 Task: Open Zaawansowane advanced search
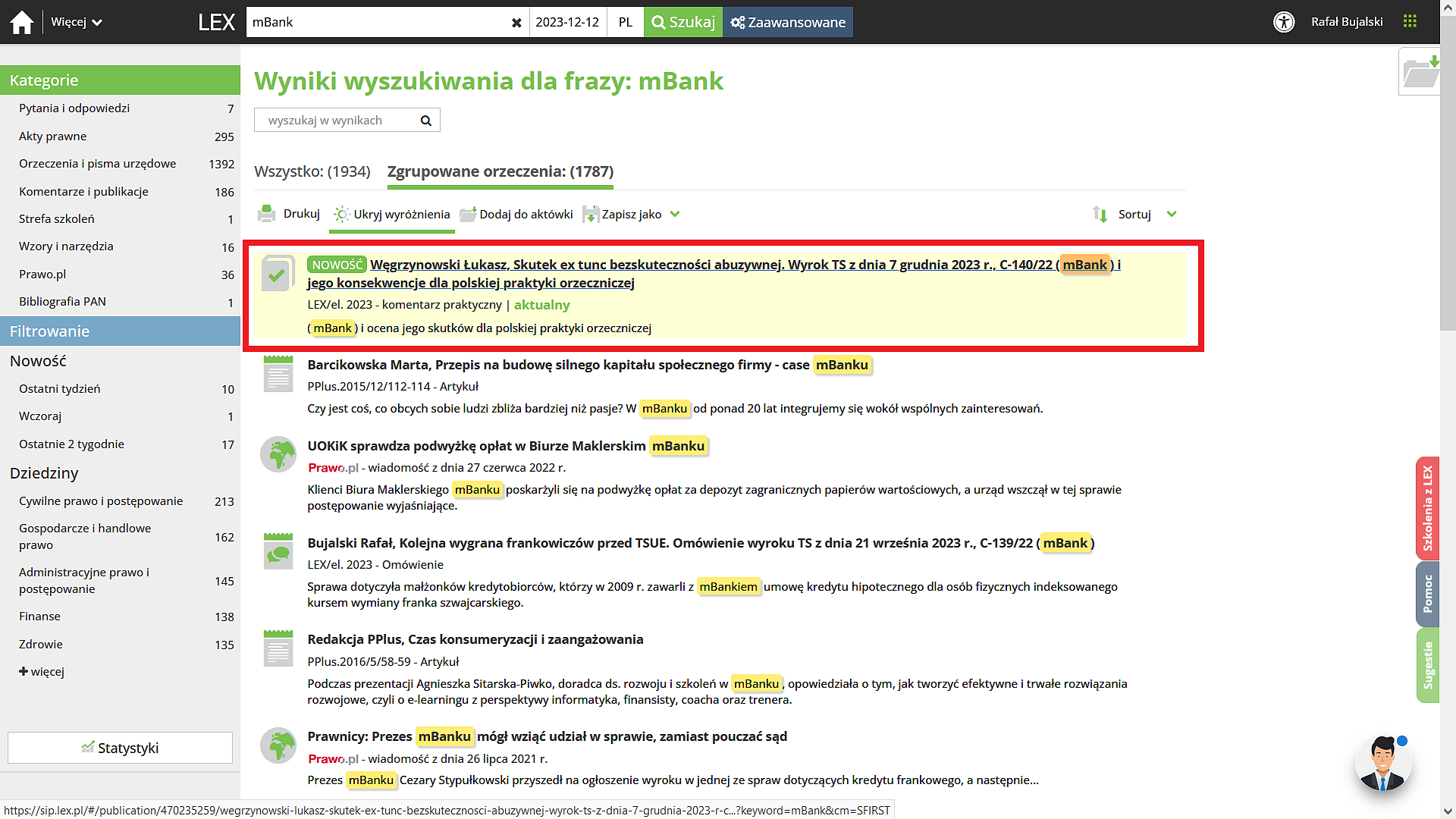tap(788, 22)
